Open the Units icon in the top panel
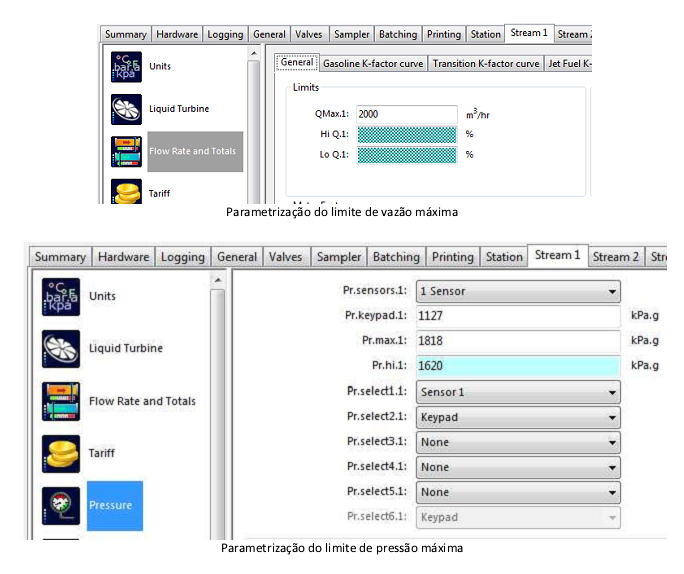This screenshot has height=574, width=684. tap(126, 67)
